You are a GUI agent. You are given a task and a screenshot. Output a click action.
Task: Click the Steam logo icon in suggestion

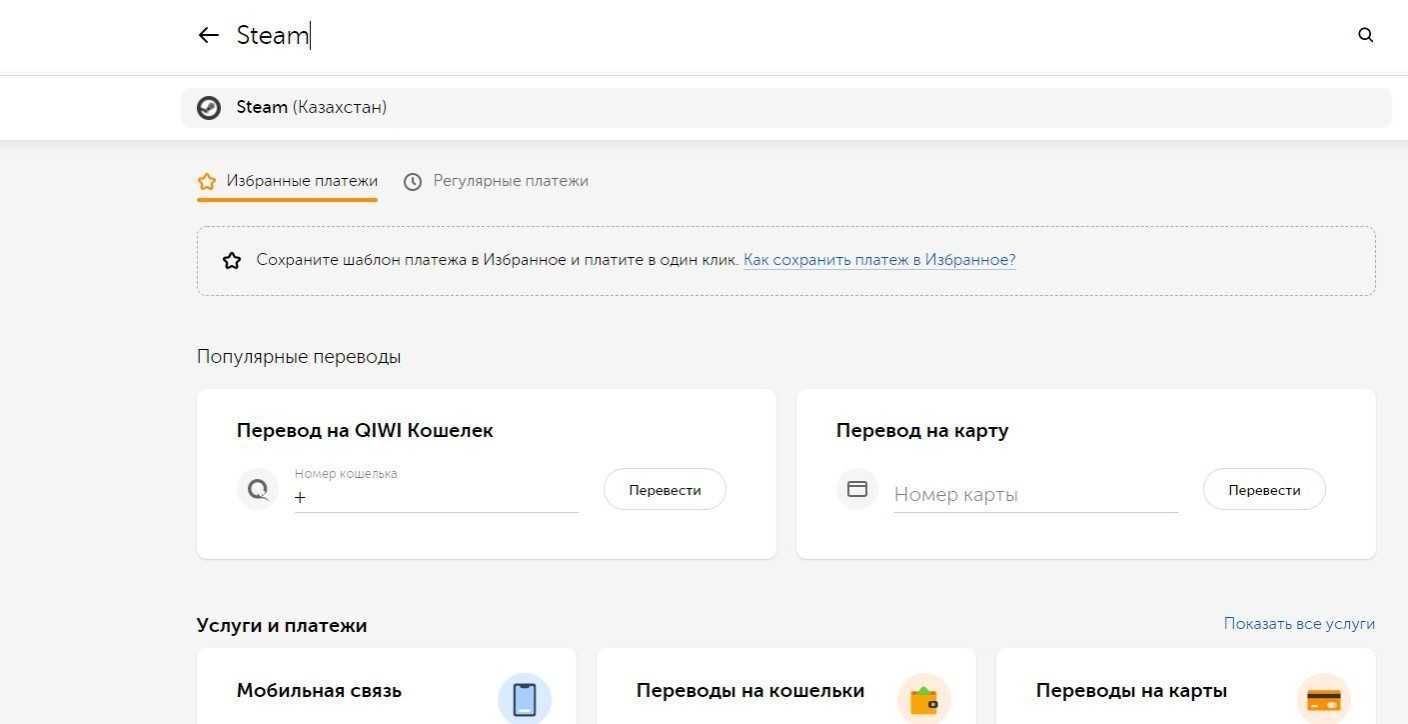click(209, 108)
